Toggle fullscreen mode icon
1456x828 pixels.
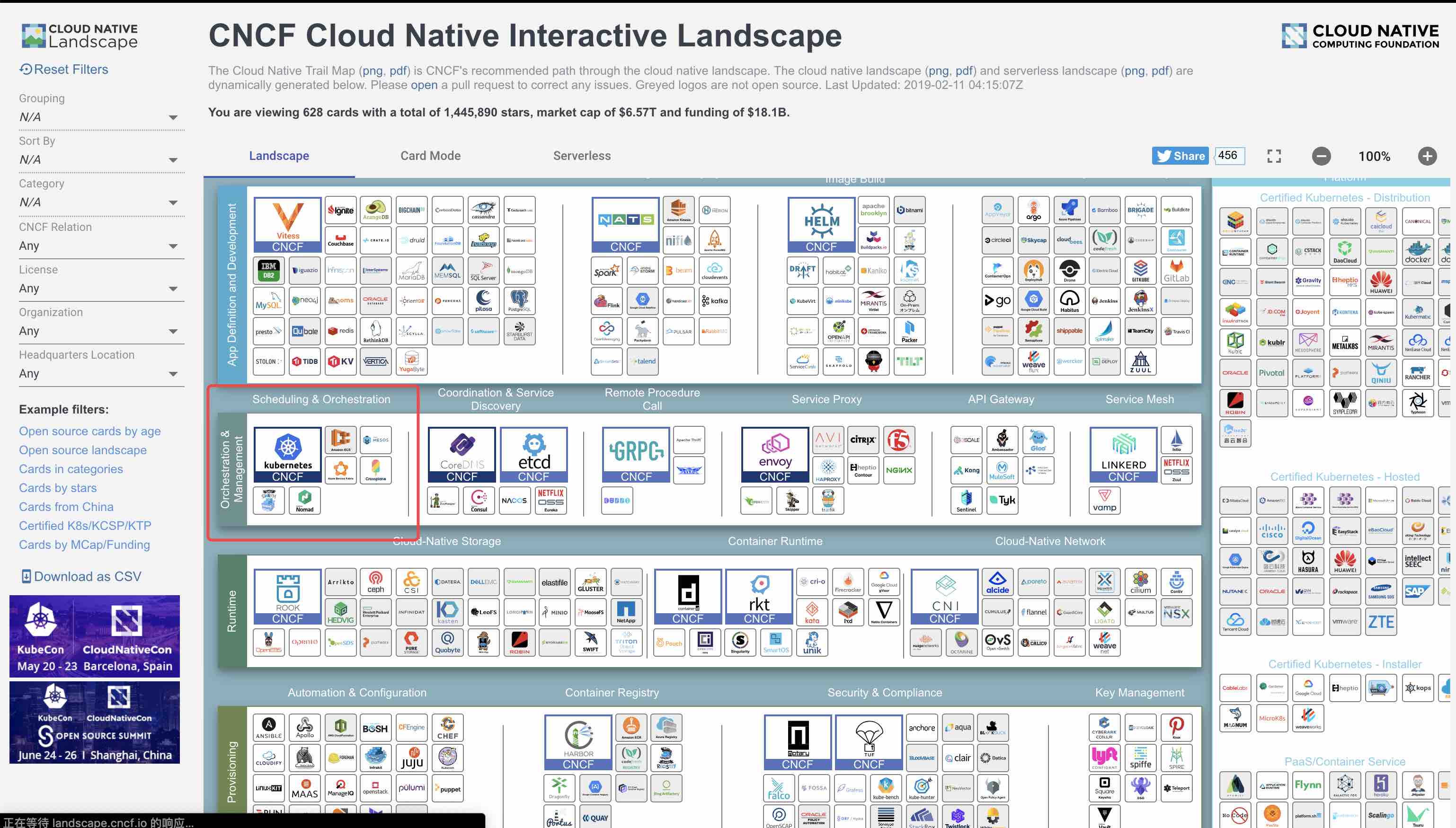tap(1274, 157)
